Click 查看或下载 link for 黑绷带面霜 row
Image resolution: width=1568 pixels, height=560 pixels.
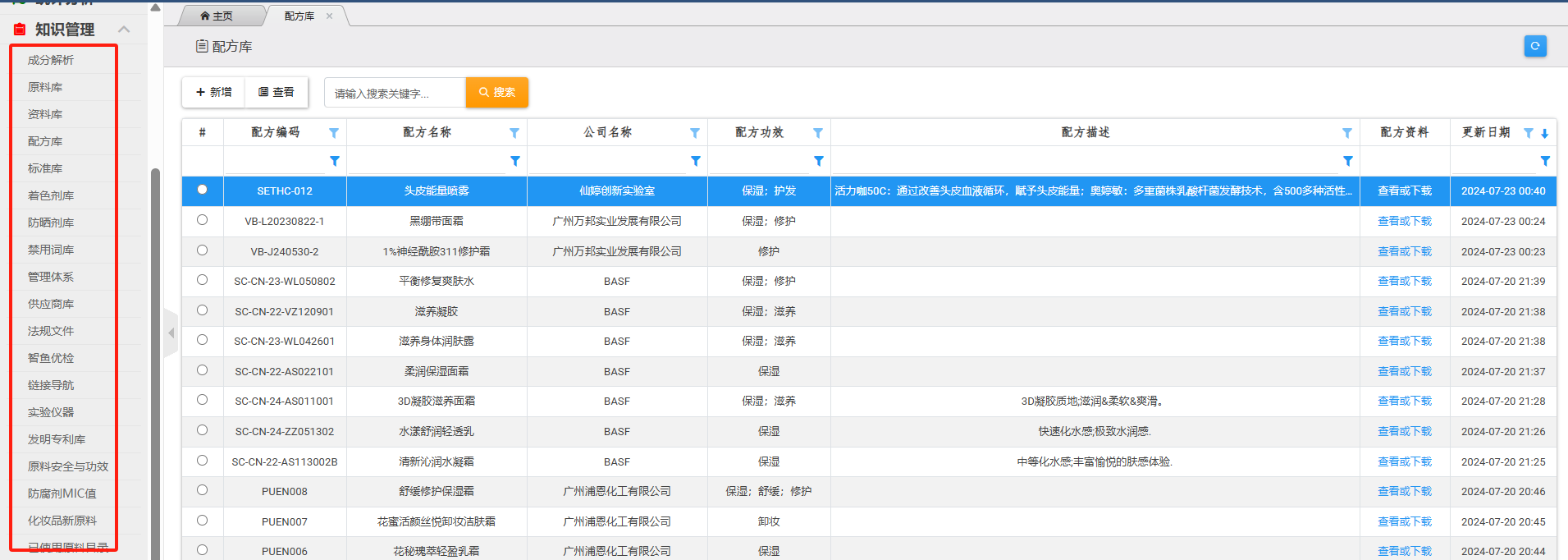(1405, 221)
